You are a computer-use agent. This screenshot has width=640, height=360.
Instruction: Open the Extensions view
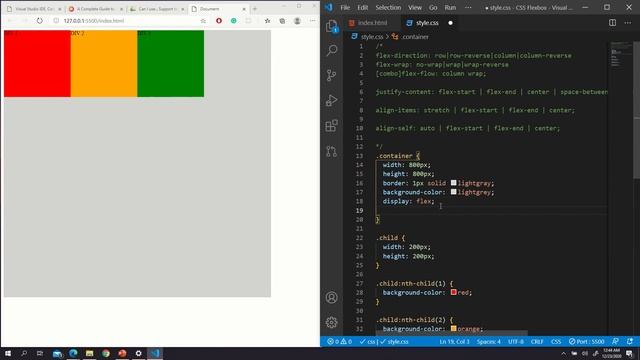pos(331,125)
